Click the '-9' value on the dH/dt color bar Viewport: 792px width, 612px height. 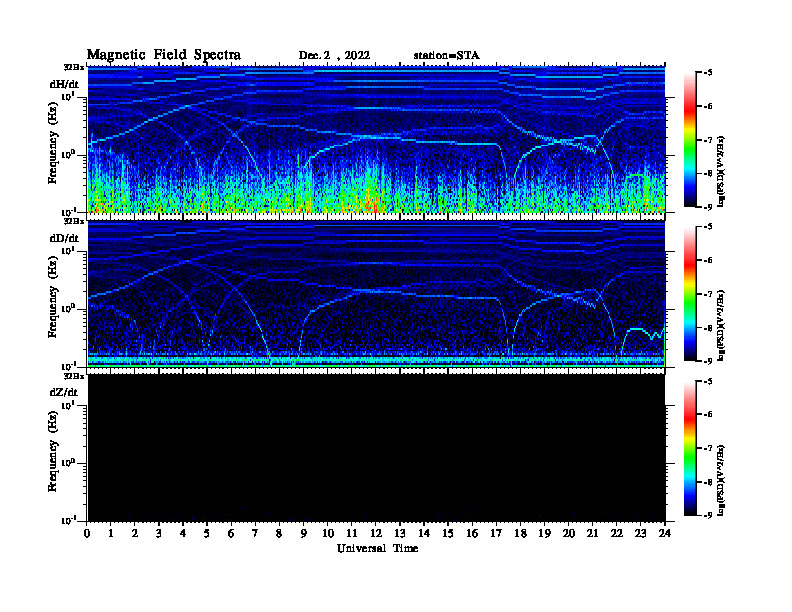(x=708, y=207)
